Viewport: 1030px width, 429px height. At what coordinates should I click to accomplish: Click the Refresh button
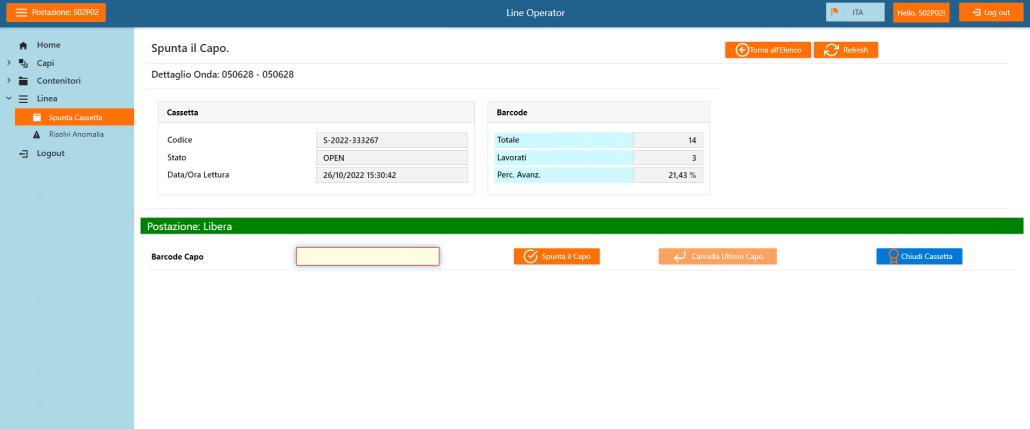coord(846,50)
